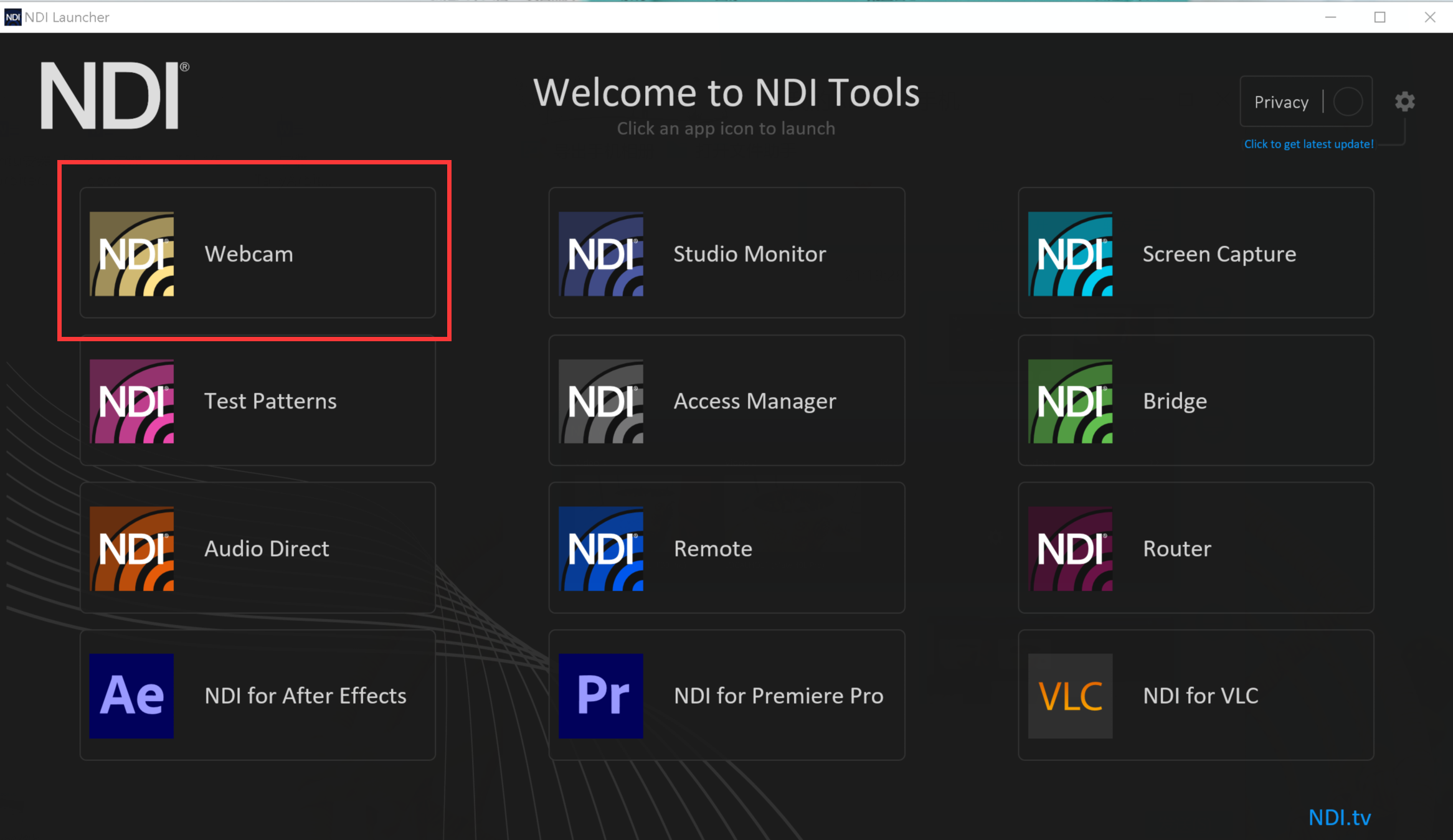Click the Premiere Pro Pr icon
The image size is (1453, 840).
601,696
